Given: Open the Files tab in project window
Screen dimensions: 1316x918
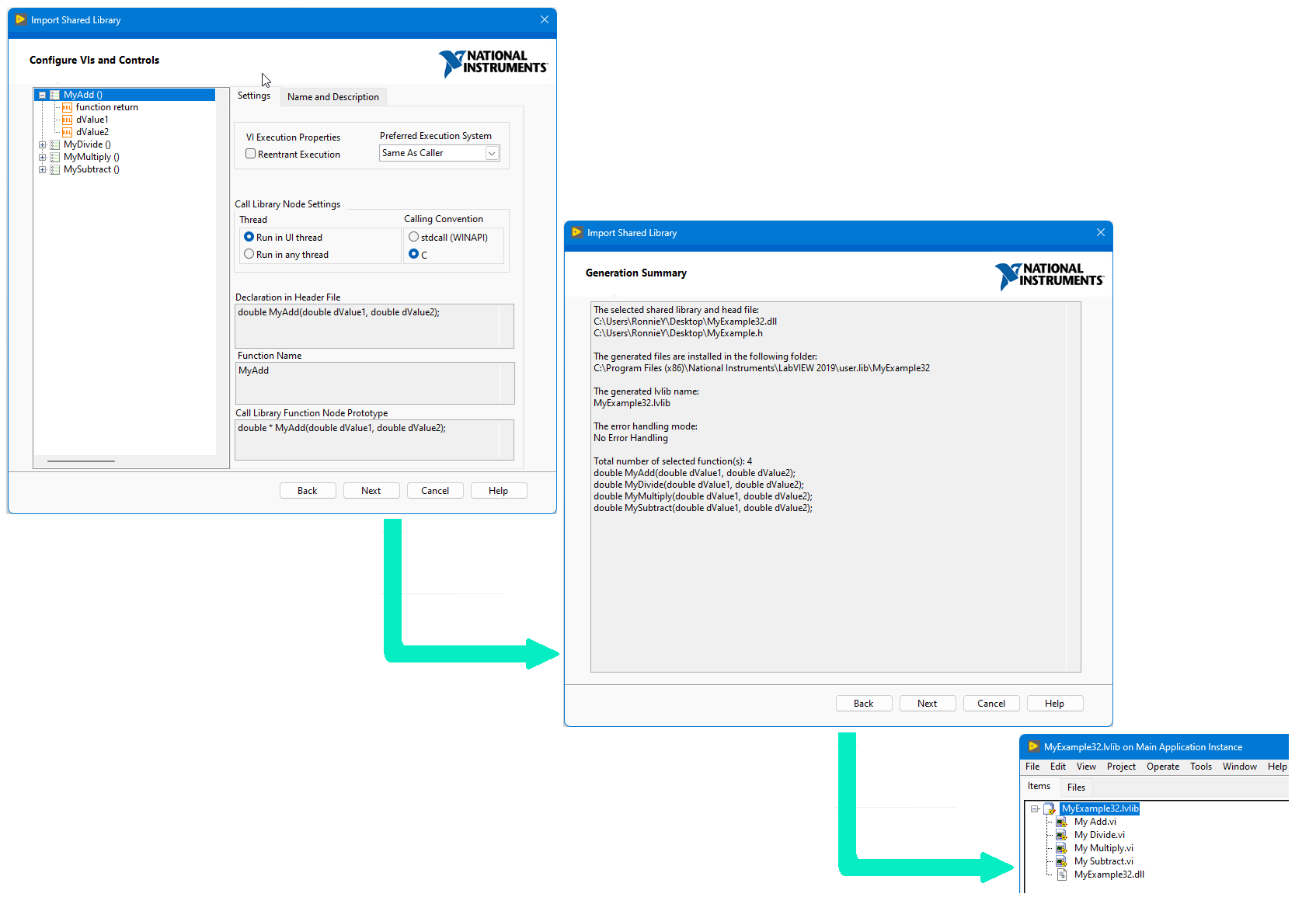Looking at the screenshot, I should 1076,788.
